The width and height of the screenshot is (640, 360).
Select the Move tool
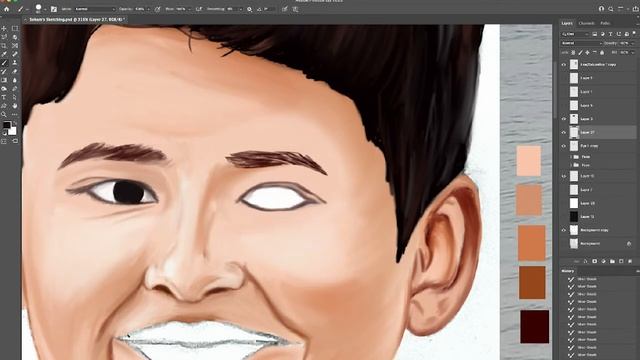pos(4,29)
